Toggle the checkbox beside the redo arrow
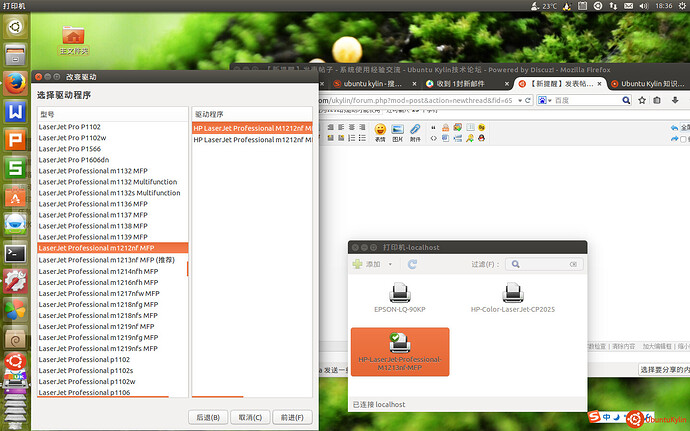This screenshot has height=431, width=690. 683,139
